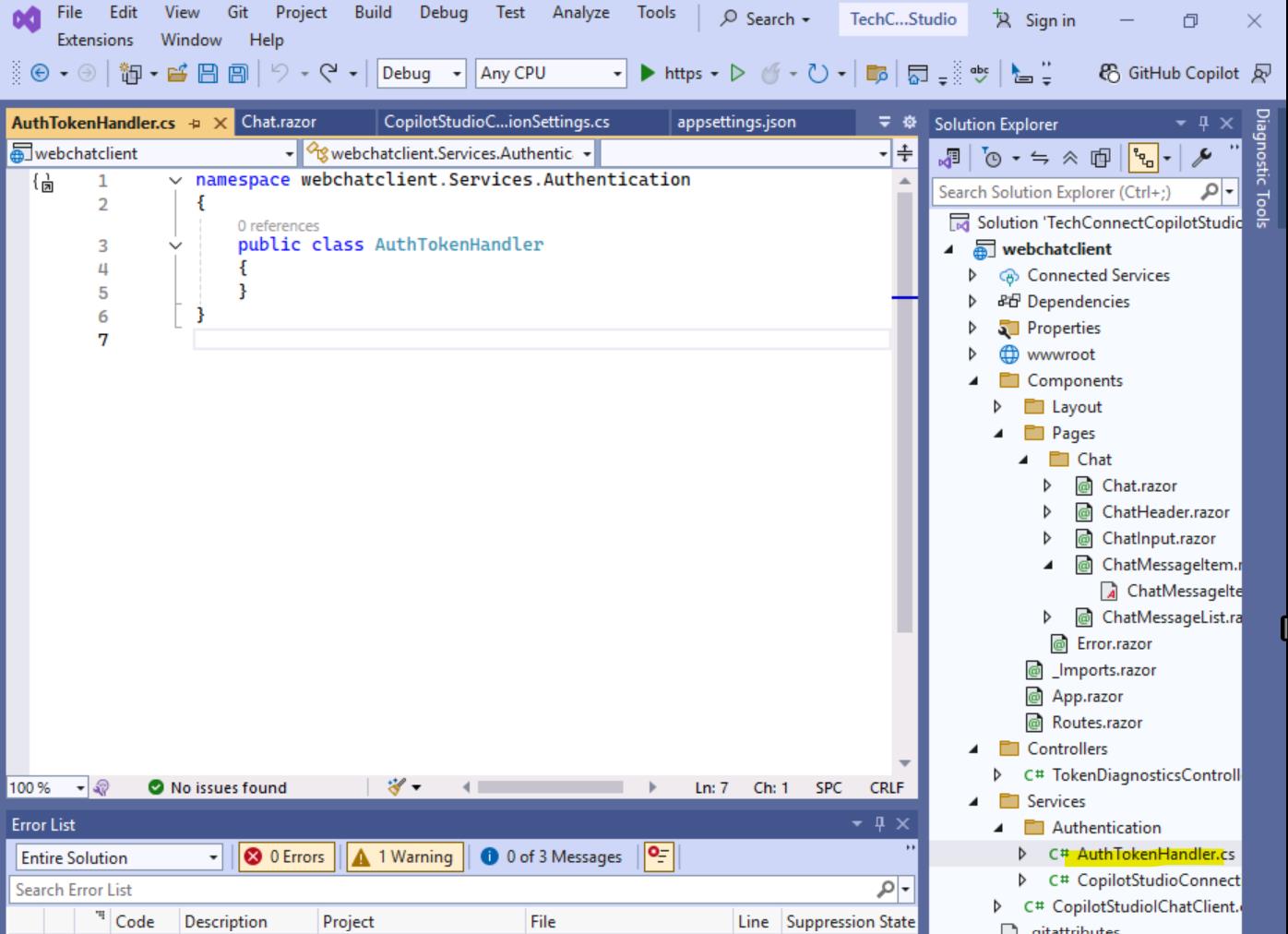
Task: Toggle the 1 Warning filter
Action: 401,857
